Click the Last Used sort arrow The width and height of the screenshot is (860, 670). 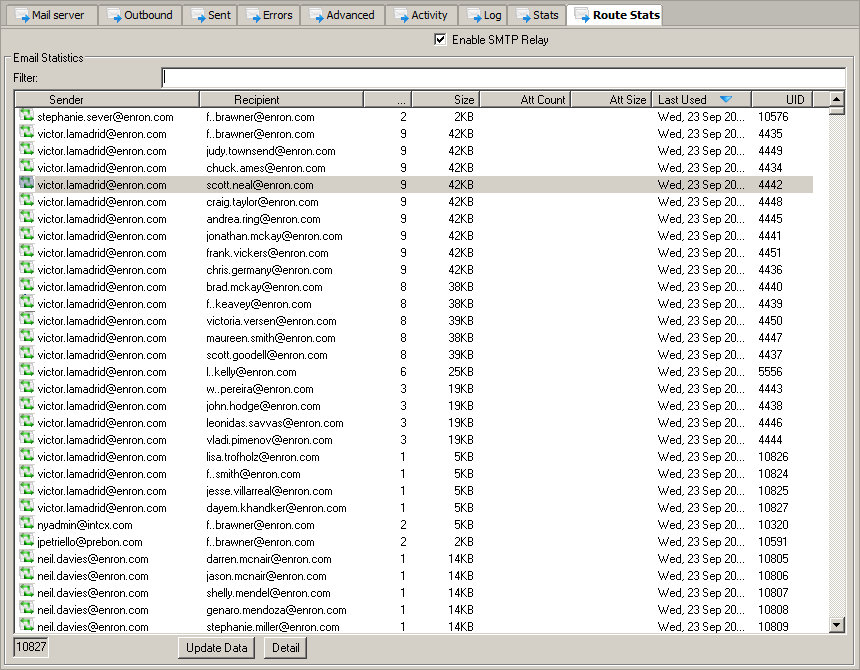point(726,99)
